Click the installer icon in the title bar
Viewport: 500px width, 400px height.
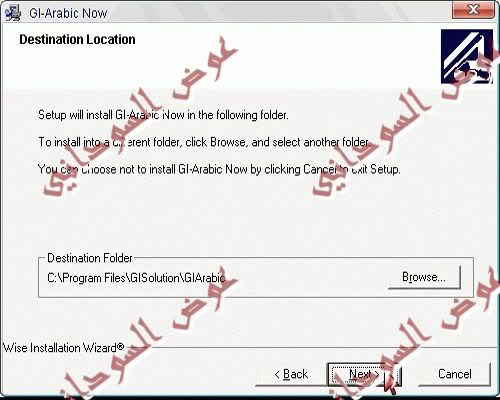click(13, 13)
